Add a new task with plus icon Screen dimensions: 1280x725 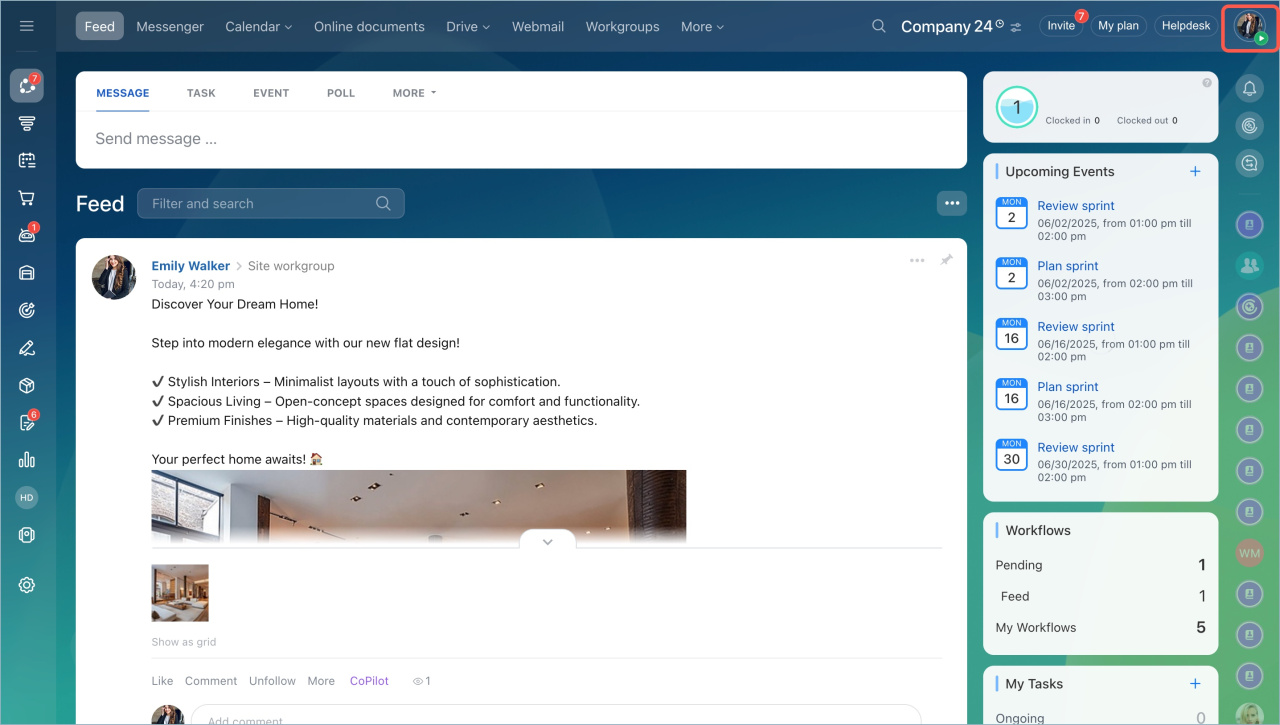pyautogui.click(x=1195, y=684)
